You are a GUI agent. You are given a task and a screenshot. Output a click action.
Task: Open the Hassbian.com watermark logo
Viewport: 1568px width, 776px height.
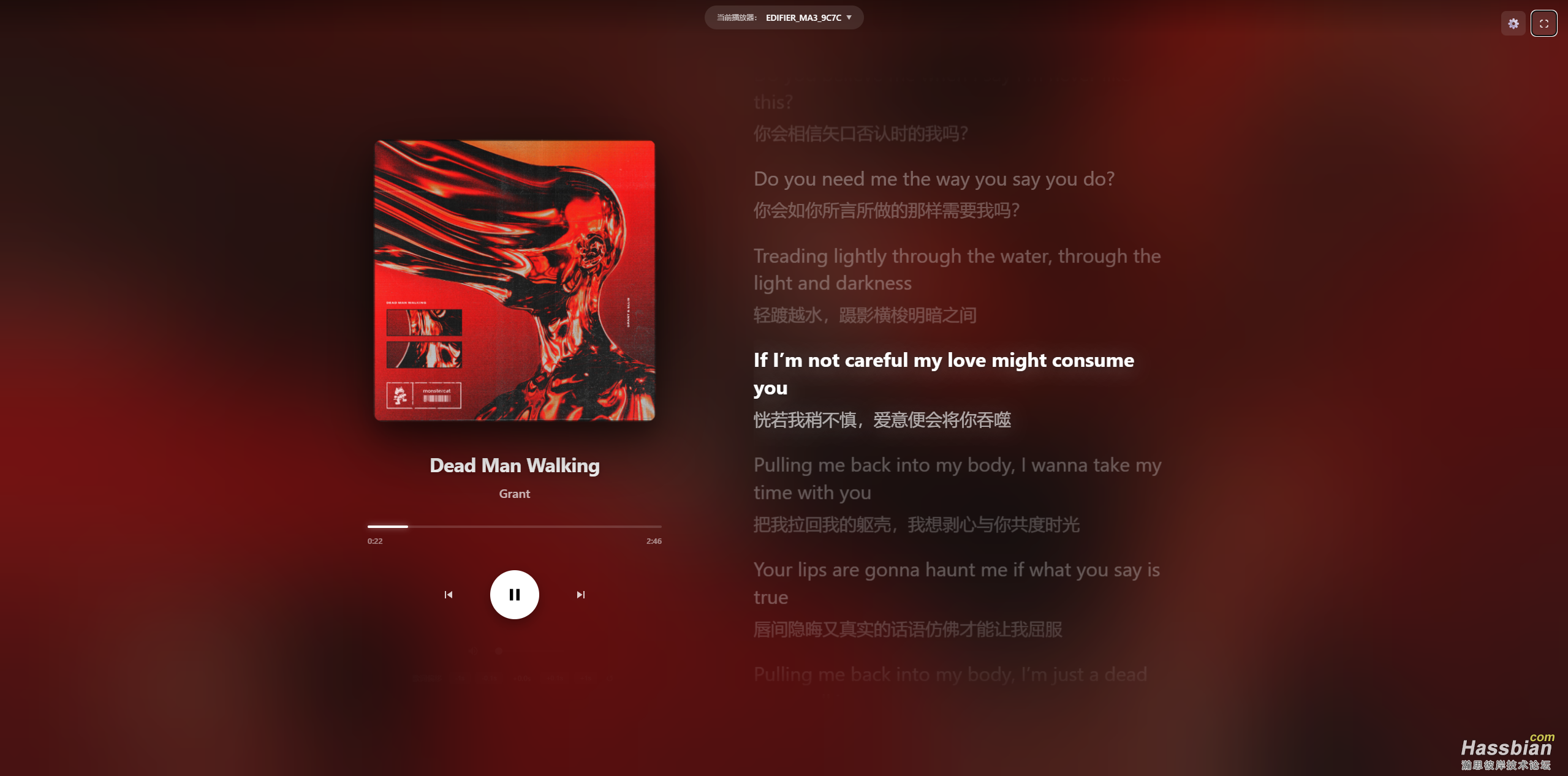(1507, 752)
